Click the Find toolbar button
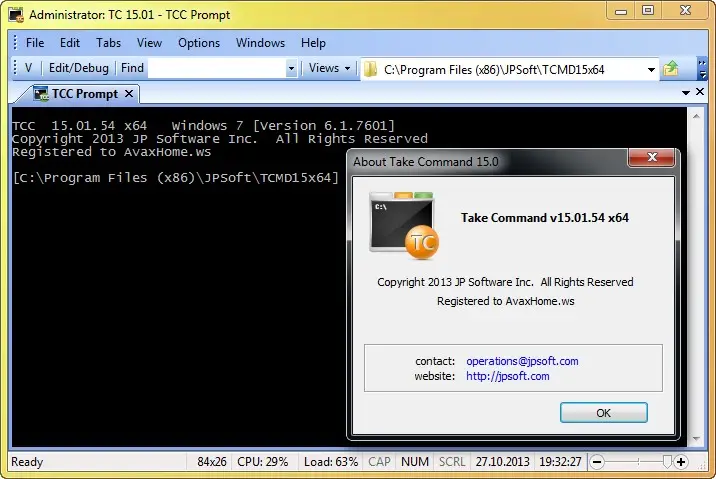 coord(132,68)
